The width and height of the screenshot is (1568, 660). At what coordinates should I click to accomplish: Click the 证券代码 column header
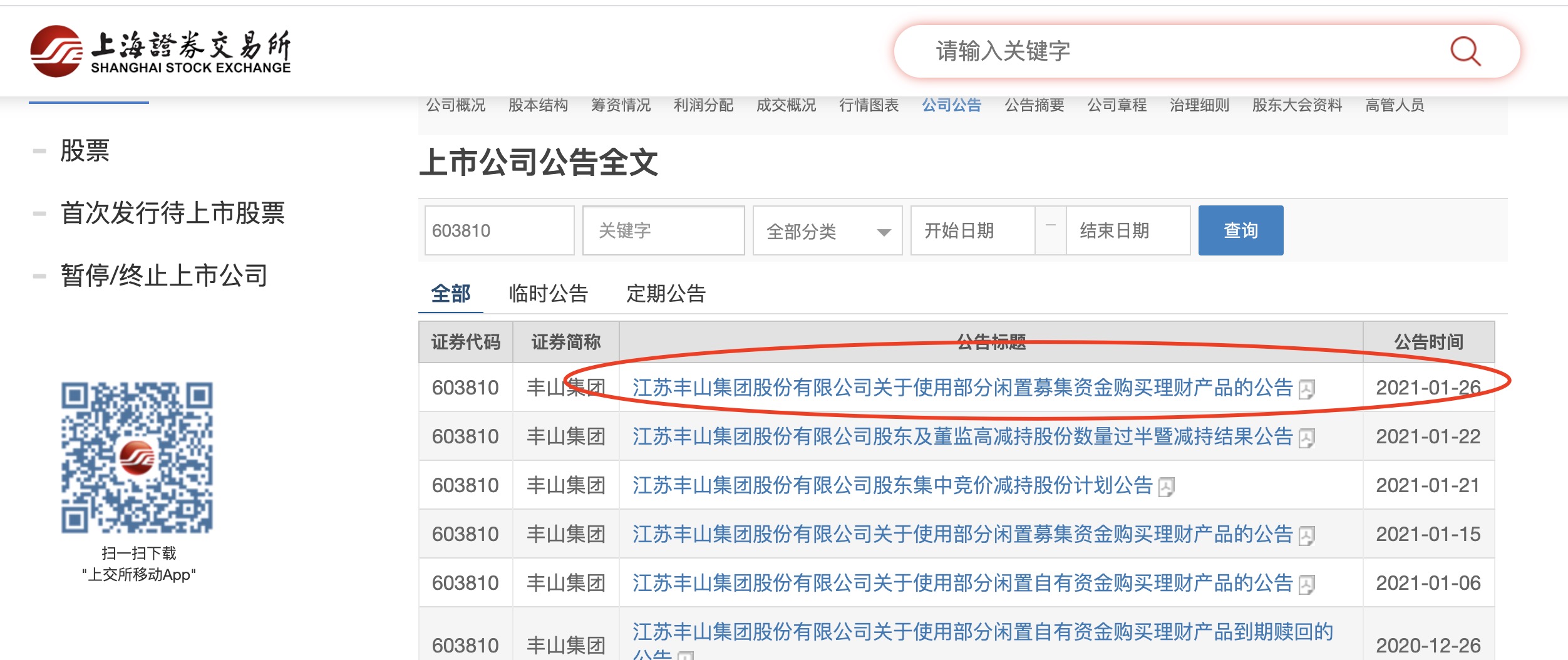click(466, 342)
